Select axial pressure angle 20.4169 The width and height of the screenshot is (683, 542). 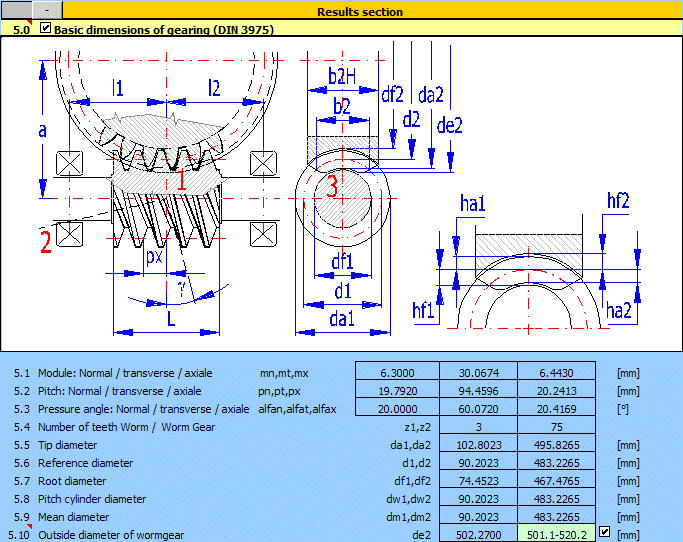(x=556, y=409)
